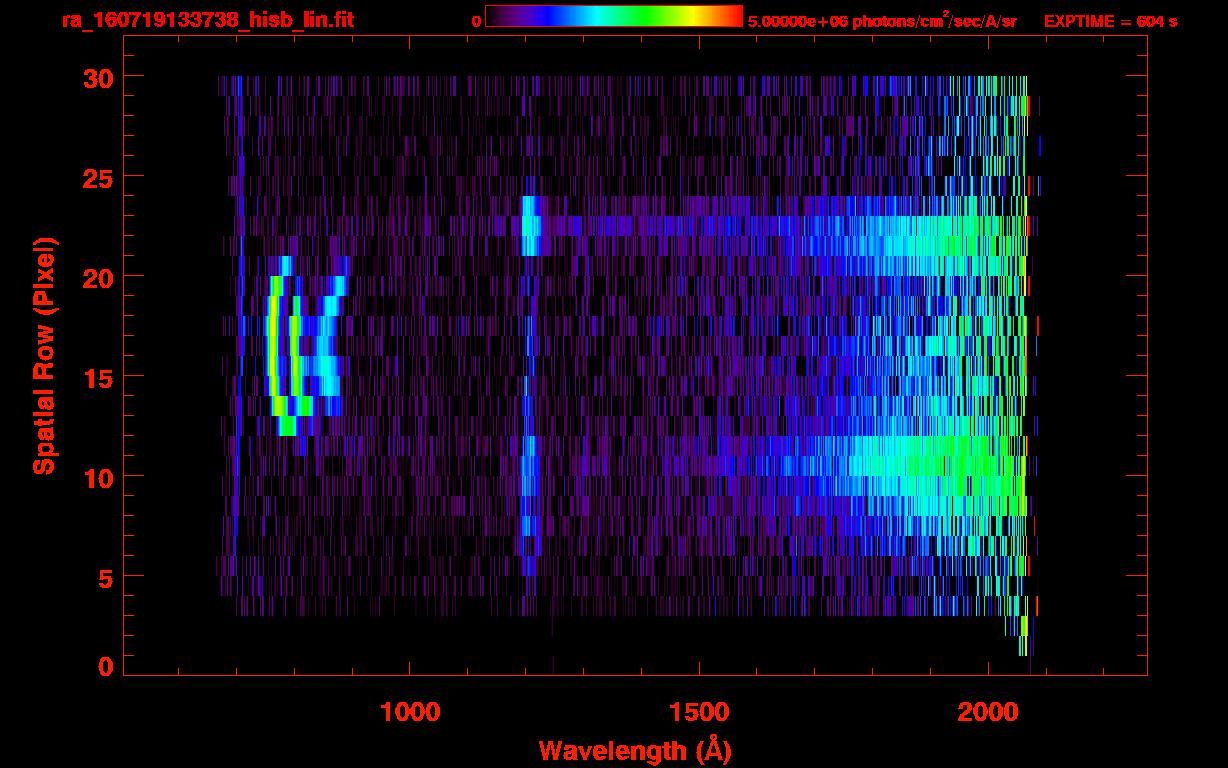
Task: Click the 15 tick label on the row axis
Action: tap(96, 377)
